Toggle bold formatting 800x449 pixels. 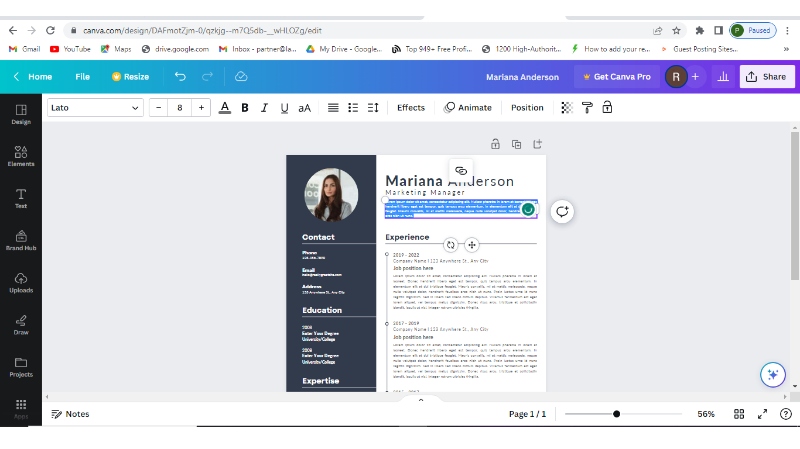[x=245, y=108]
